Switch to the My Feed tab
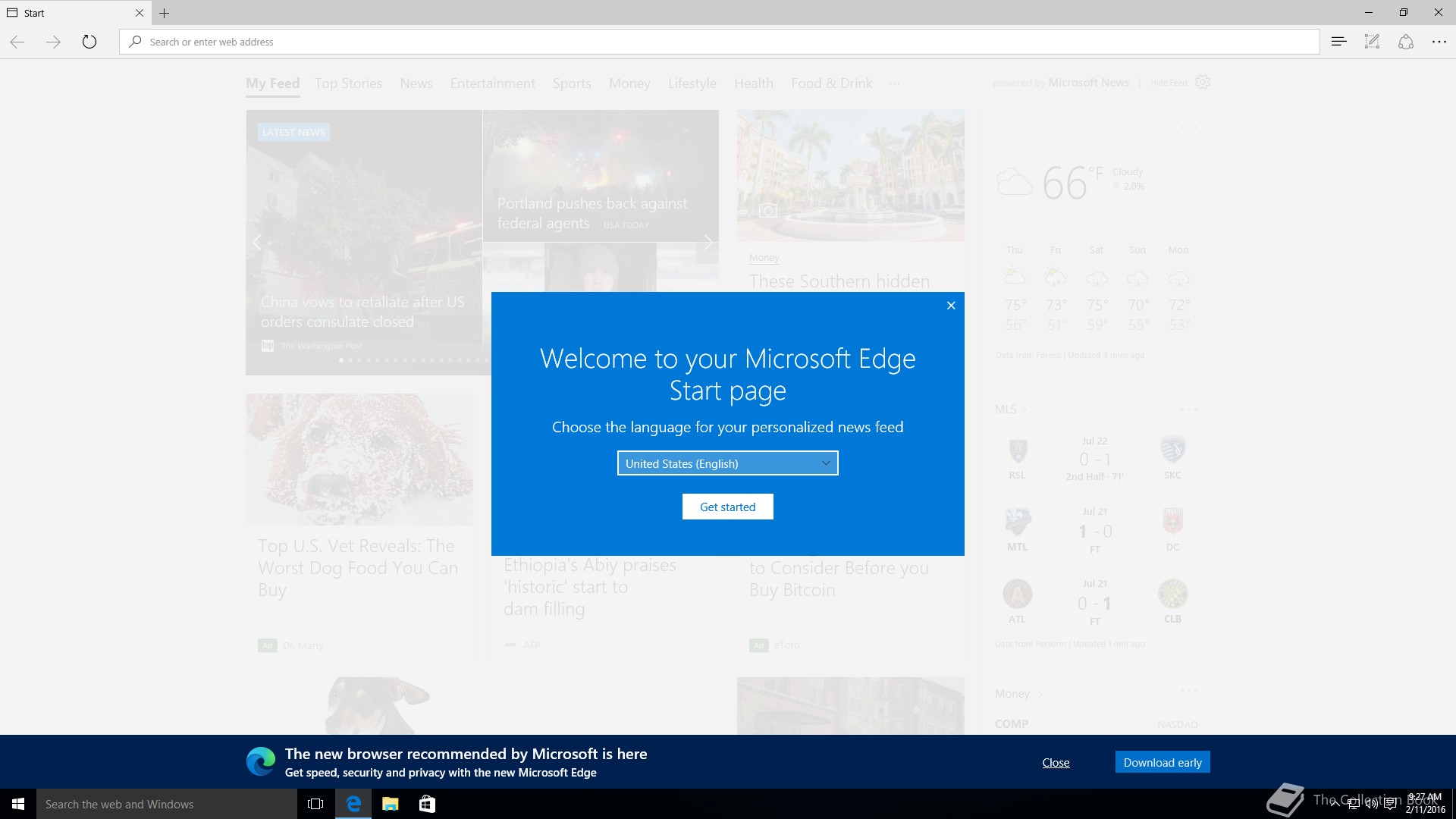The width and height of the screenshot is (1456, 819). tap(272, 83)
